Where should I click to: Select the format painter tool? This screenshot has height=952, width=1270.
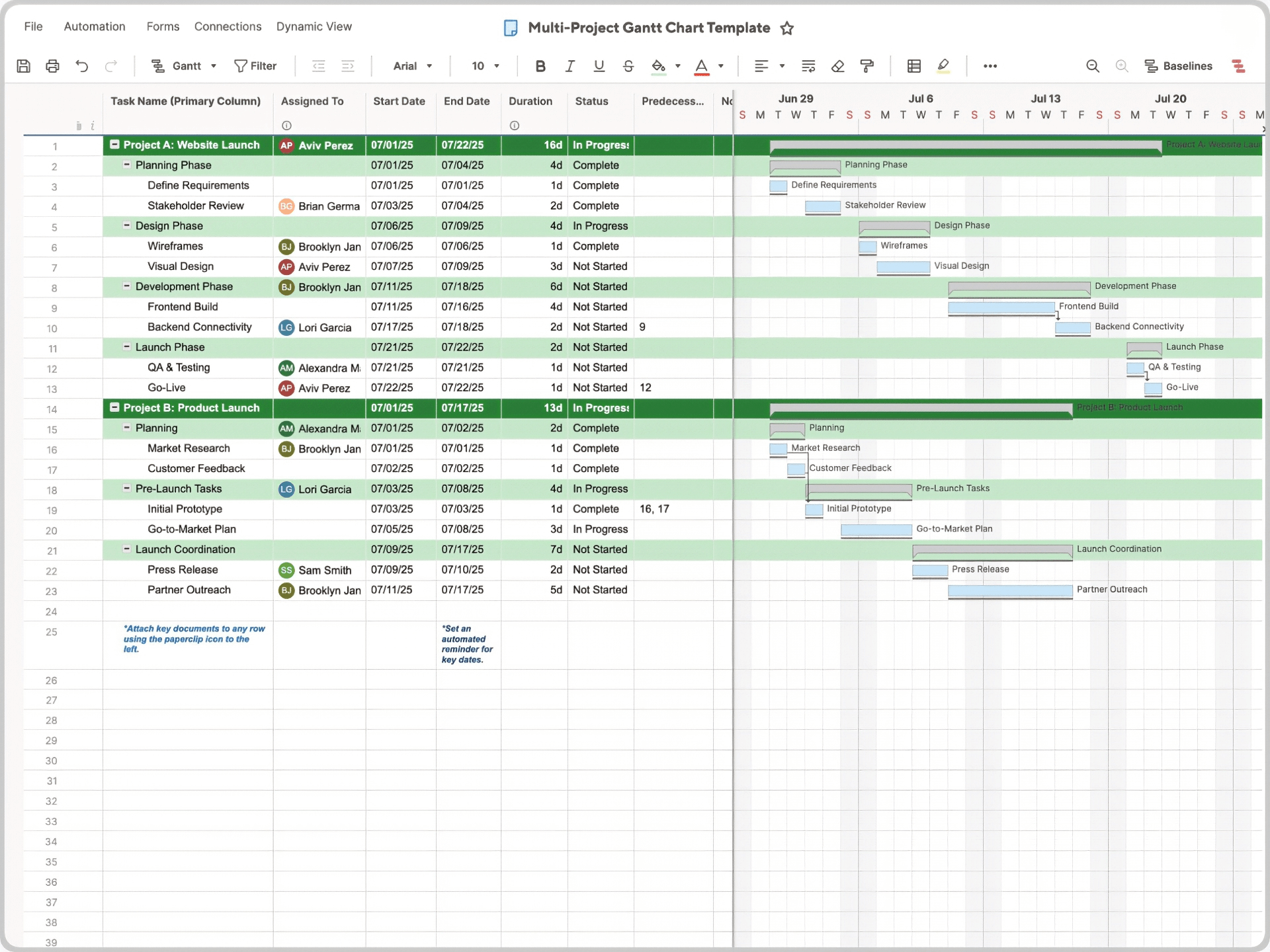tap(868, 66)
